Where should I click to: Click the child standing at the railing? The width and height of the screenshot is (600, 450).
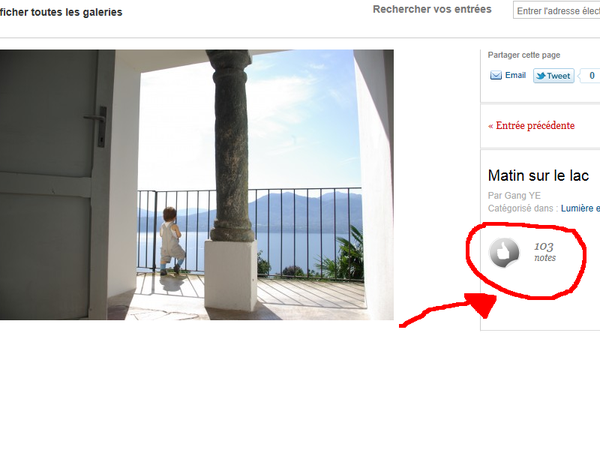pos(172,241)
